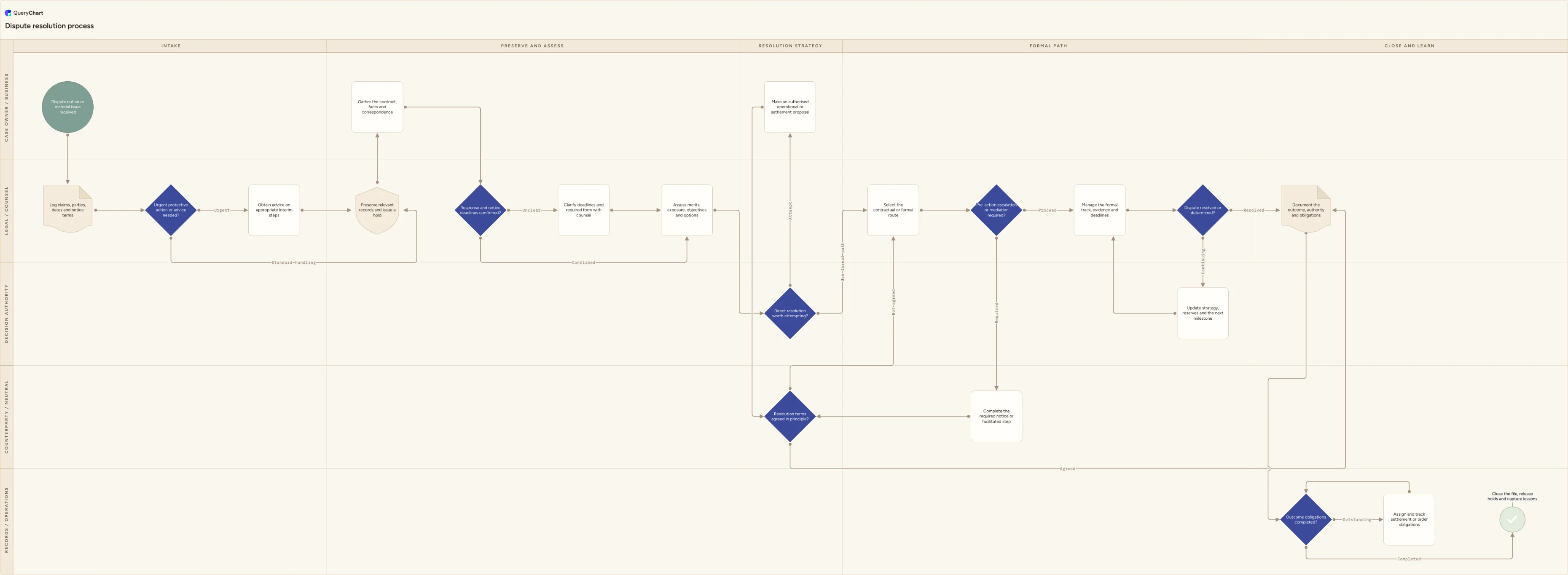The width and height of the screenshot is (1568, 575).
Task: Click the 'Make an authorised operational or settlement proposal' box
Action: [790, 107]
